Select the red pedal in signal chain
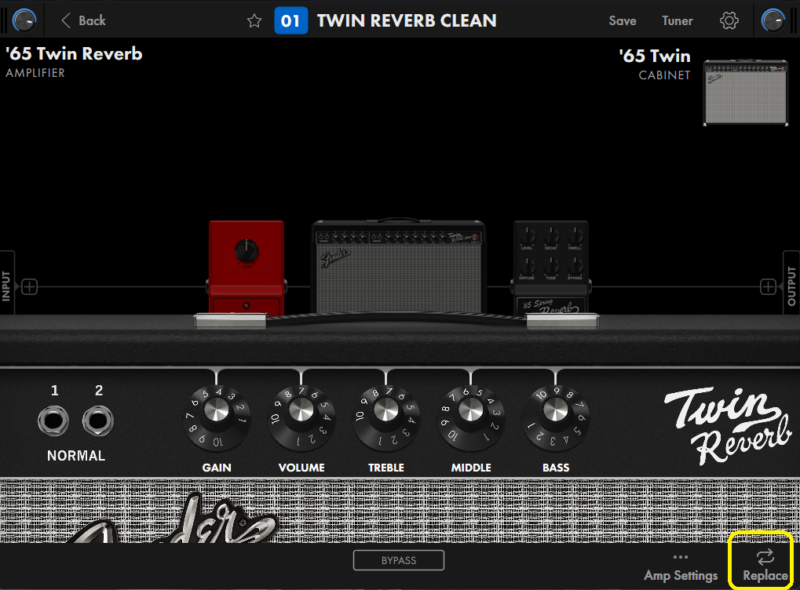Screen dimensions: 800x590 [246, 268]
